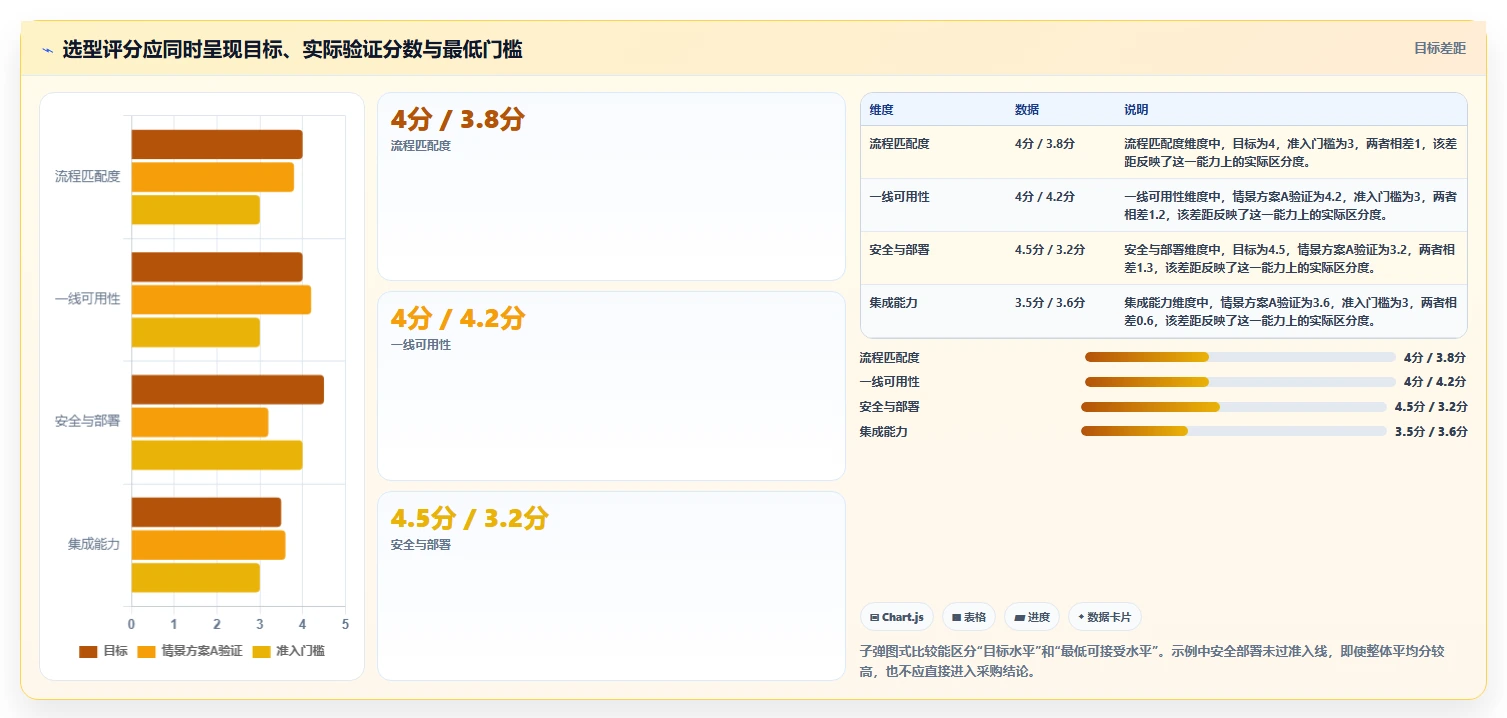This screenshot has height=718, width=1507.
Task: Click the 维度 table column header
Action: (x=881, y=109)
